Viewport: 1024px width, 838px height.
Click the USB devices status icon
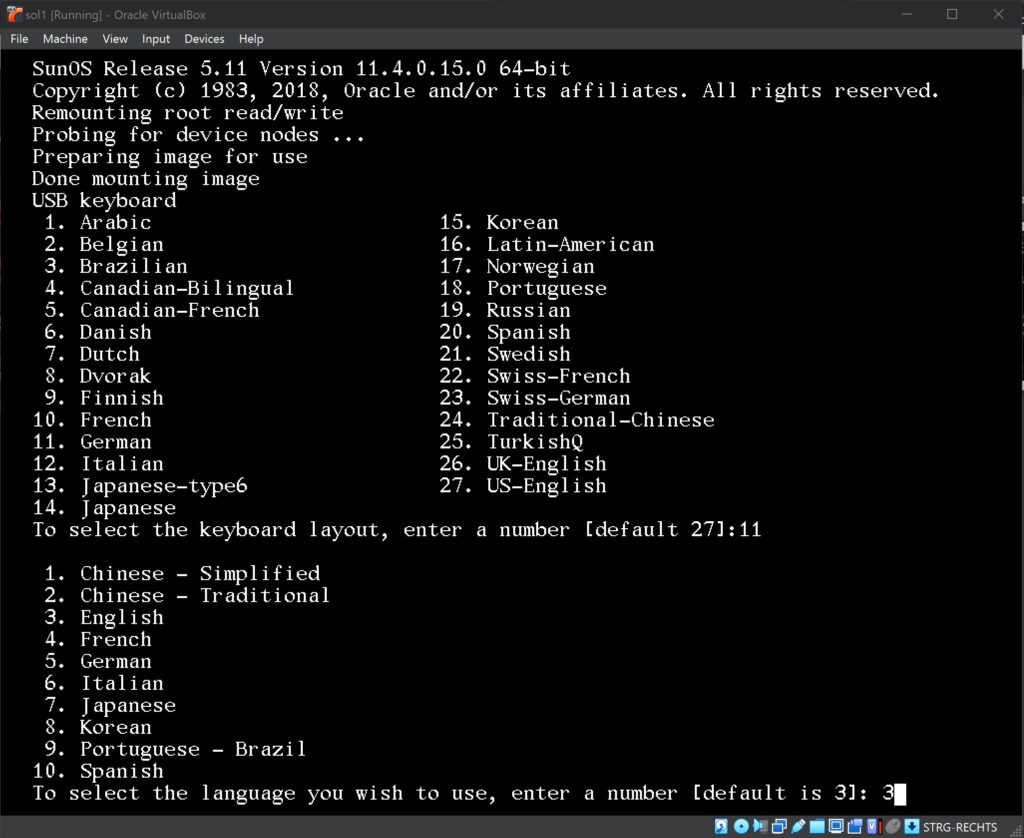click(798, 826)
